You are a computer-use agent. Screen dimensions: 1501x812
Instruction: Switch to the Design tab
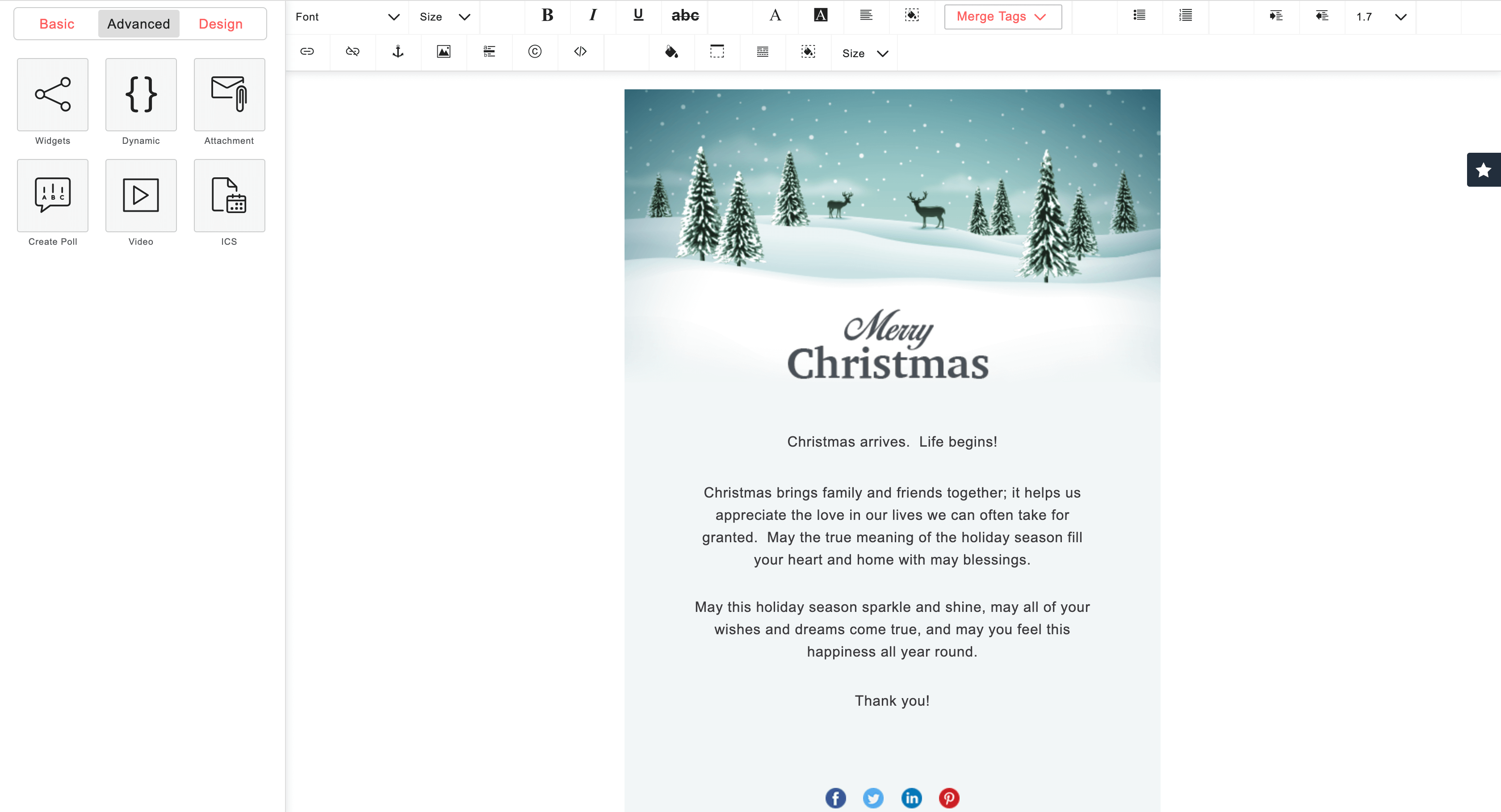220,24
